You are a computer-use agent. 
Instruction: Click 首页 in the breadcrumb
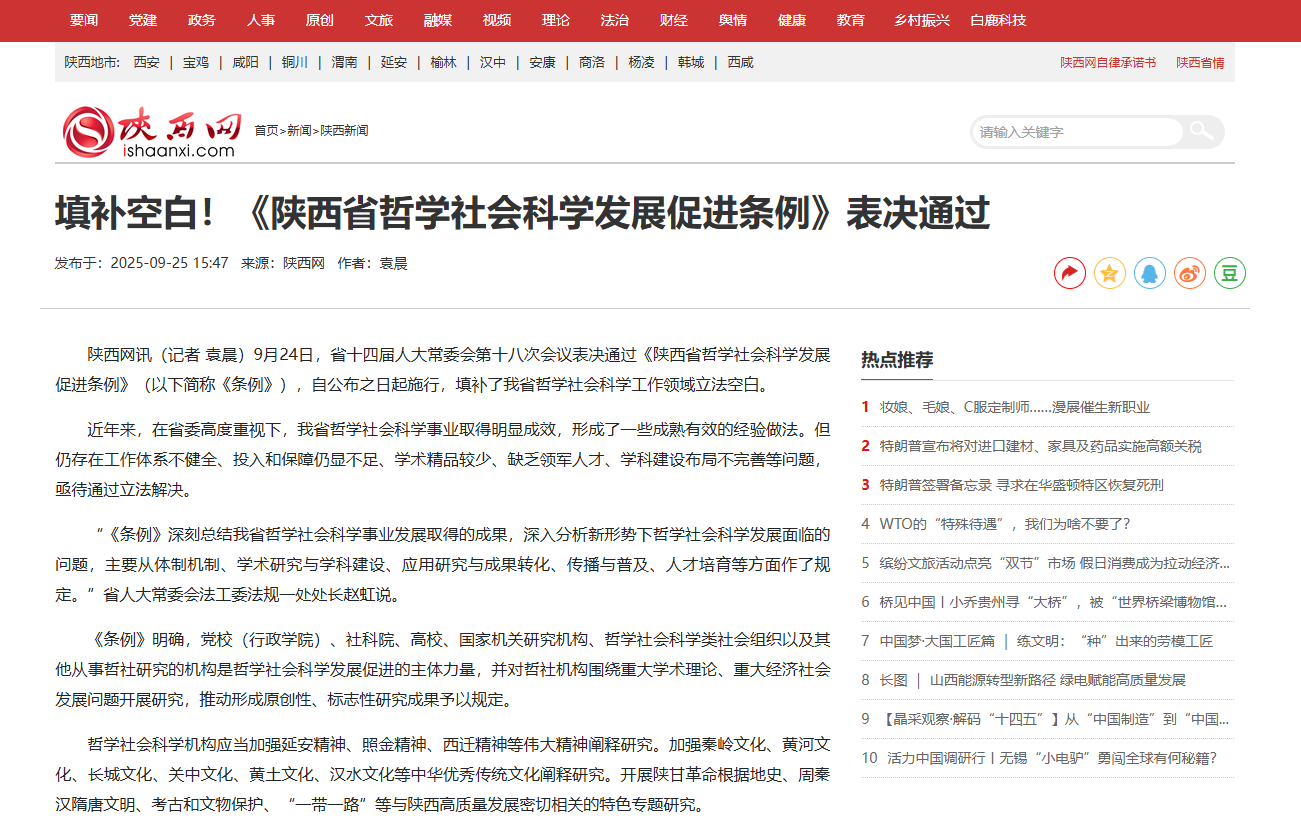click(x=266, y=131)
